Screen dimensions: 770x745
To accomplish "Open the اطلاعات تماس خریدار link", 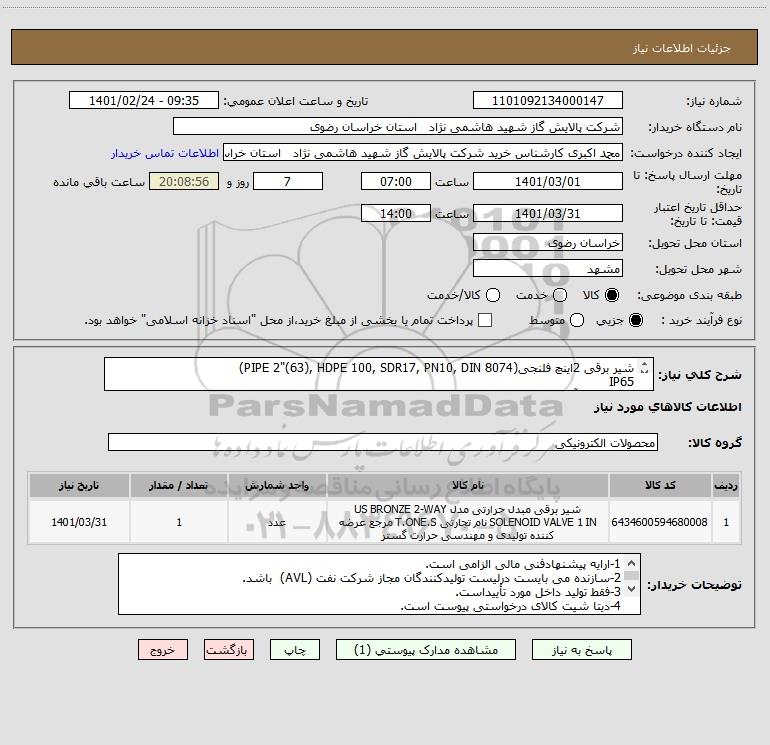I will 165,153.
